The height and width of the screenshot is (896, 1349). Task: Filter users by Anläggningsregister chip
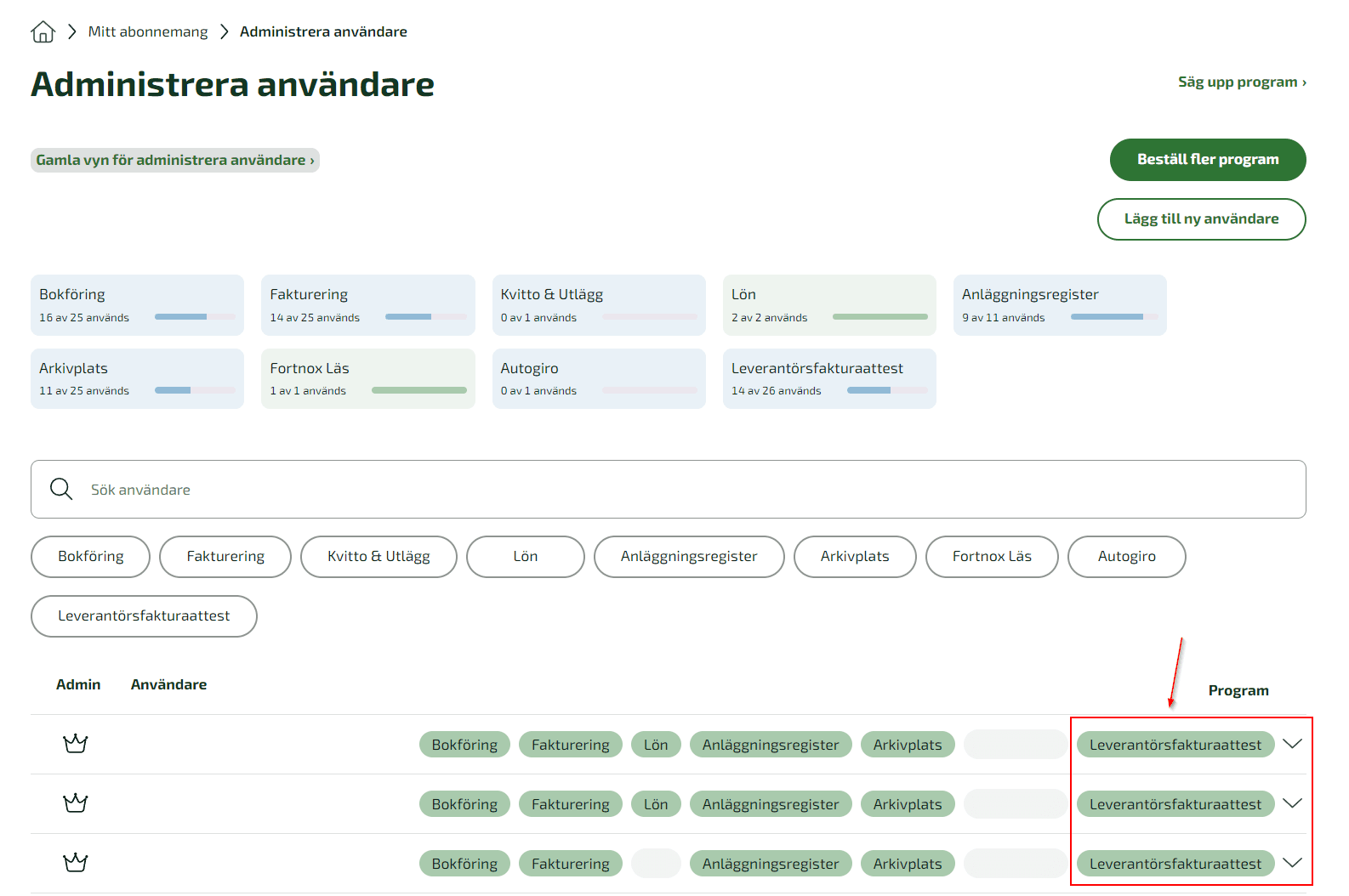pos(689,557)
